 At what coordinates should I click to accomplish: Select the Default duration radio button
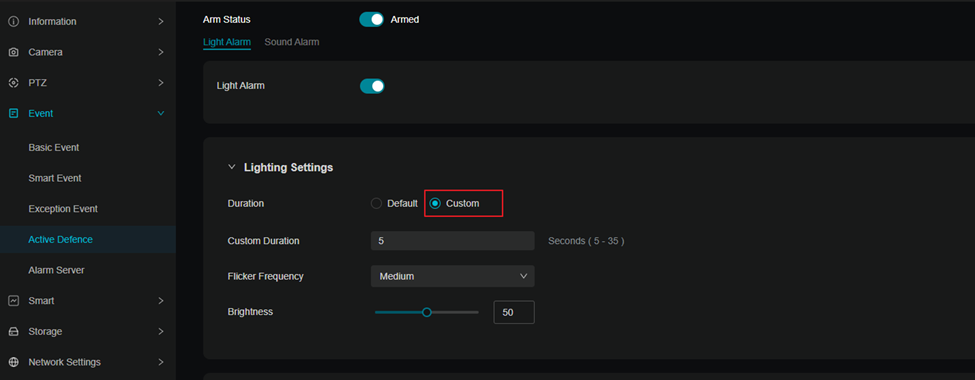[376, 203]
